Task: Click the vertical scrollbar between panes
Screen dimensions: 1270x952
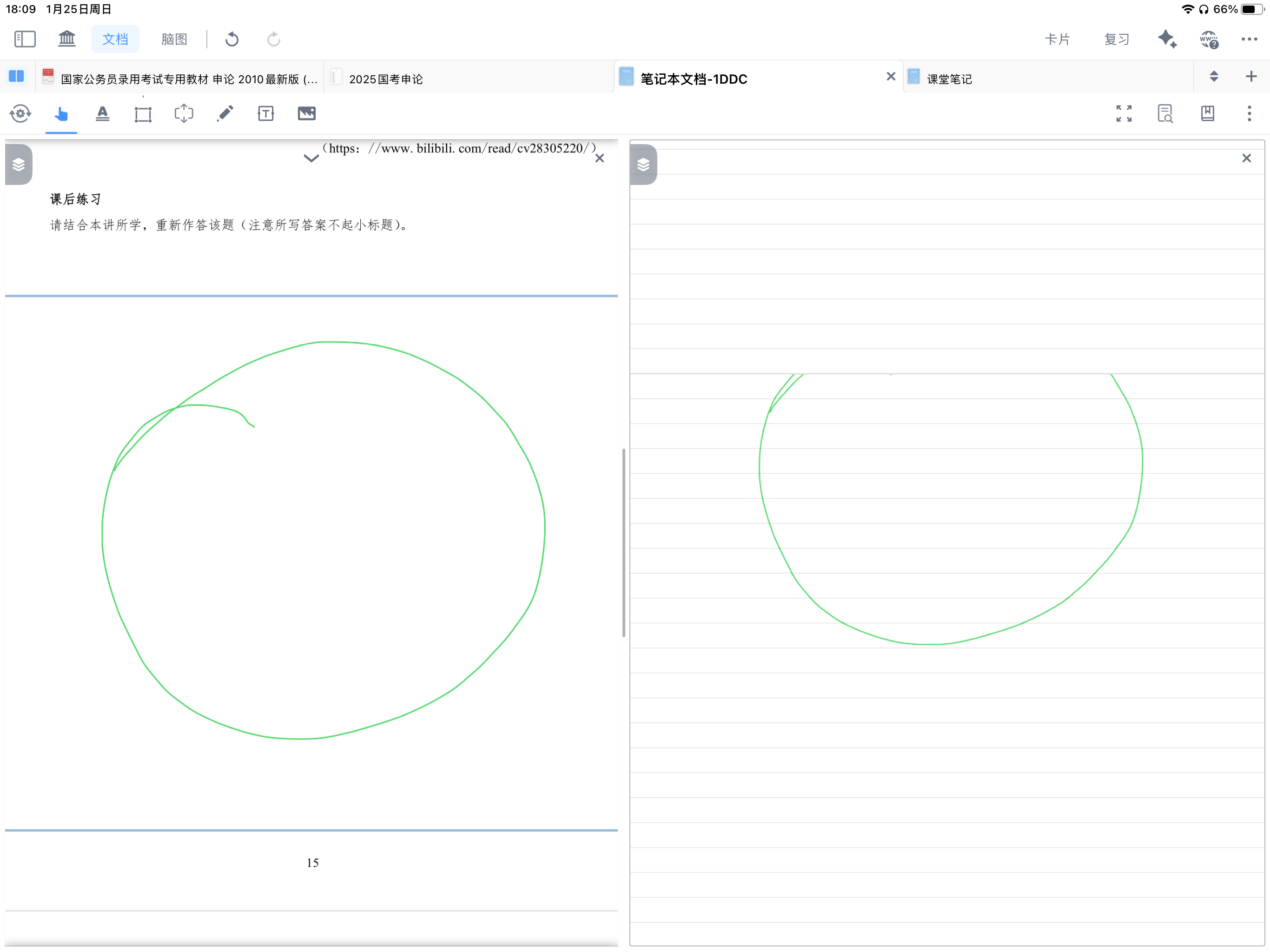Action: [623, 542]
